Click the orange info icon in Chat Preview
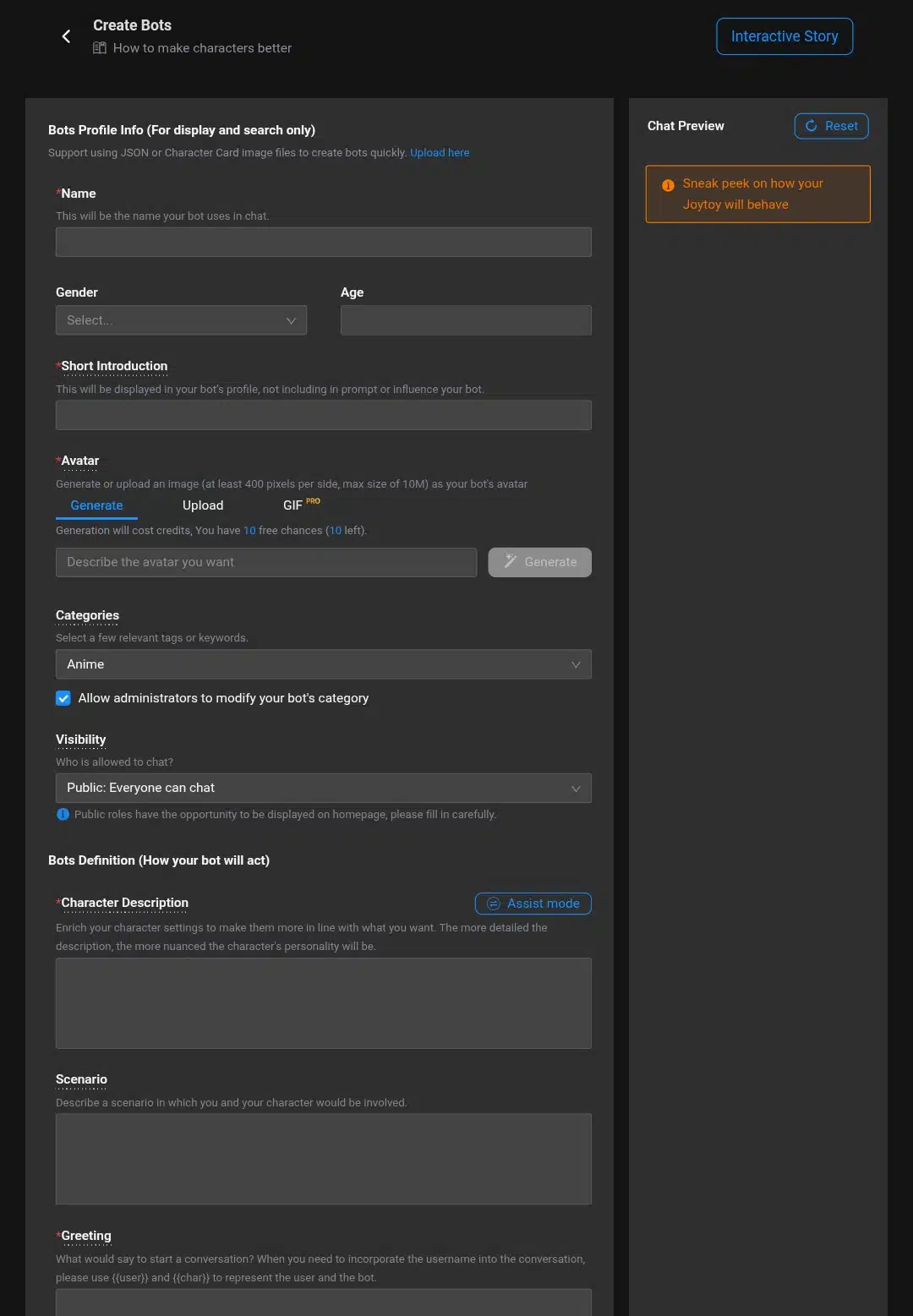 point(668,185)
